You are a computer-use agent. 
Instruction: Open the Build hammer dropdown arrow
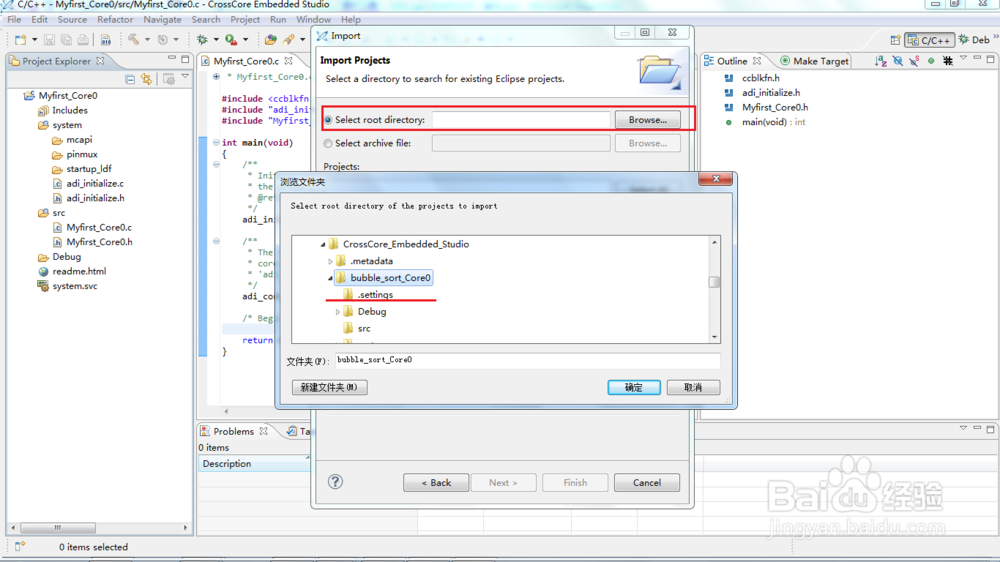pos(147,40)
